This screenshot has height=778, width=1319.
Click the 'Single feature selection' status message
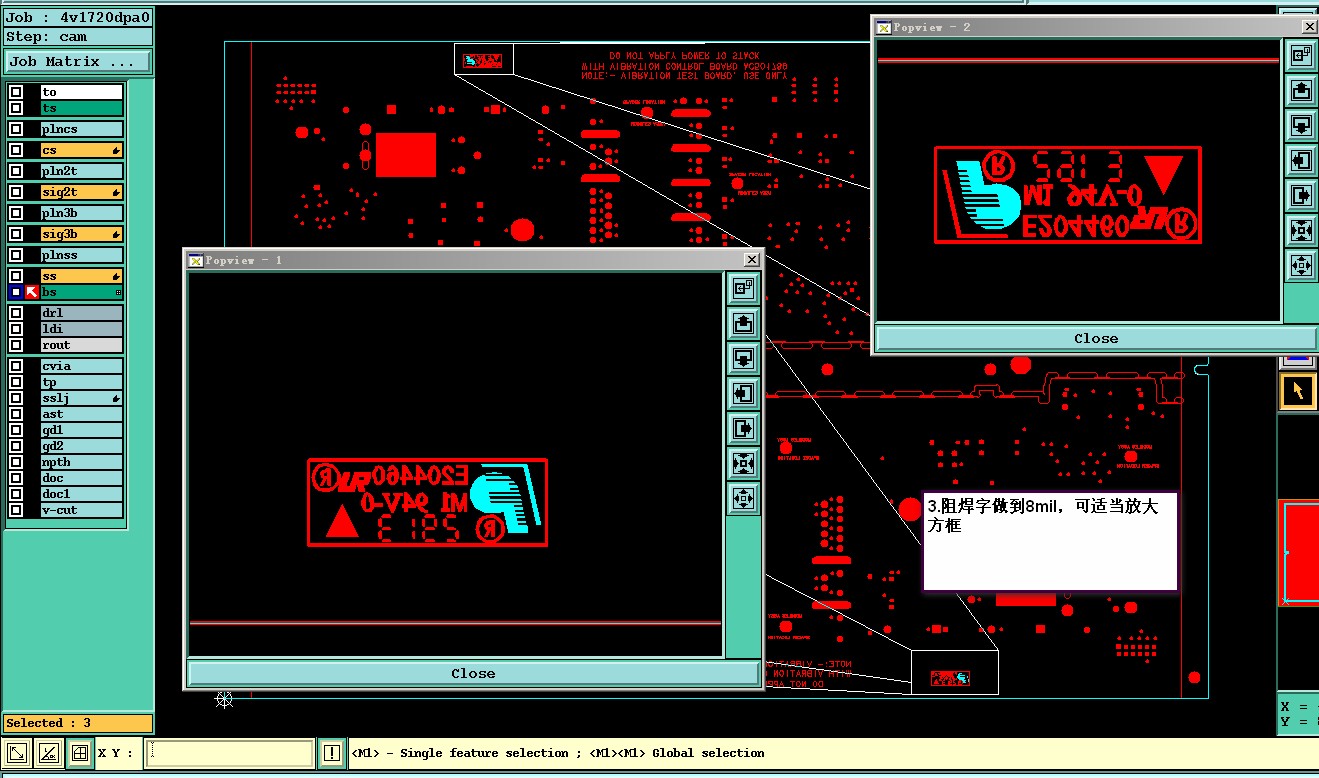click(x=557, y=753)
